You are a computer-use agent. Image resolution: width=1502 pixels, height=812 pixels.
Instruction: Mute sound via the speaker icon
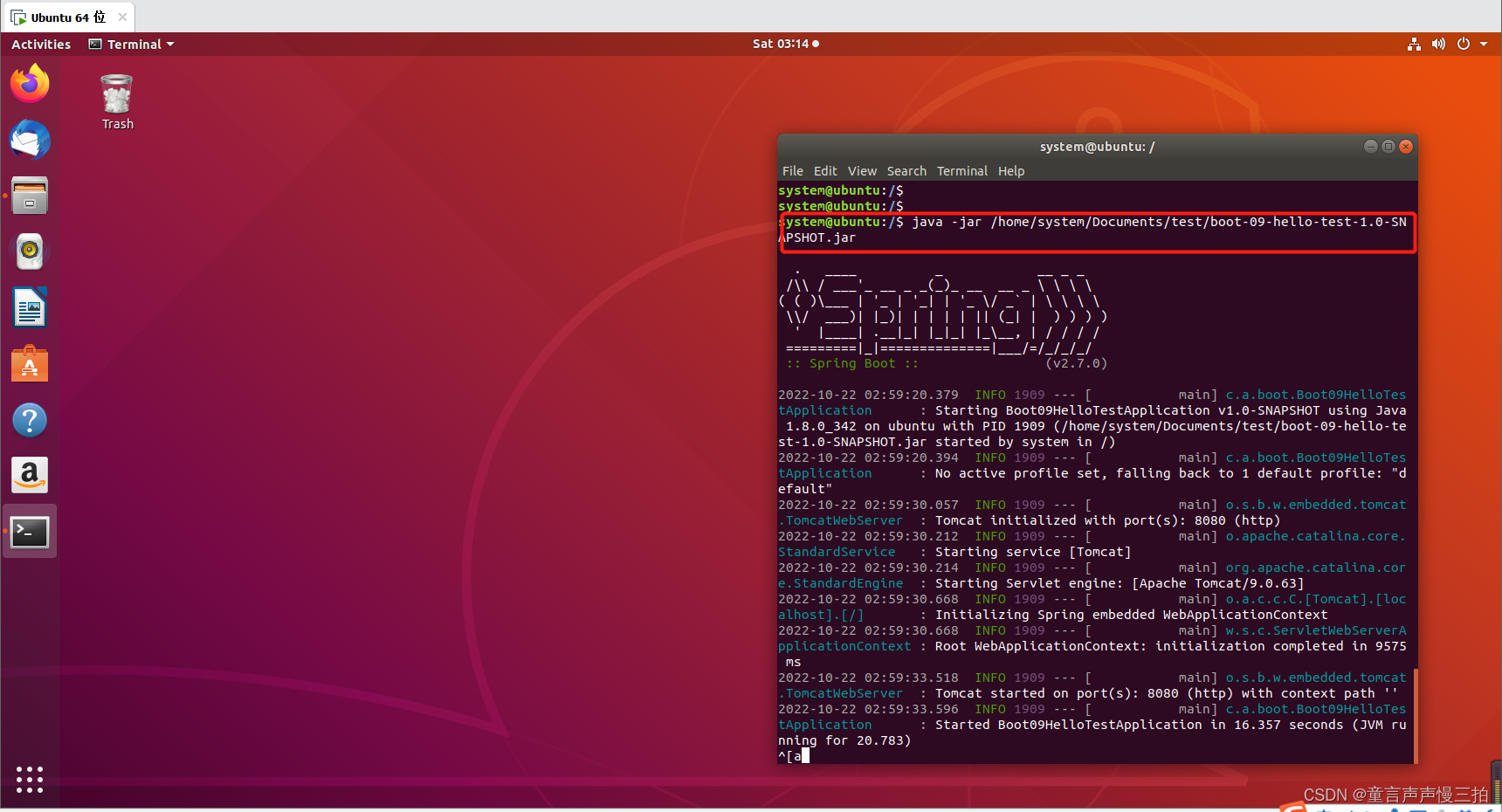coord(1438,44)
